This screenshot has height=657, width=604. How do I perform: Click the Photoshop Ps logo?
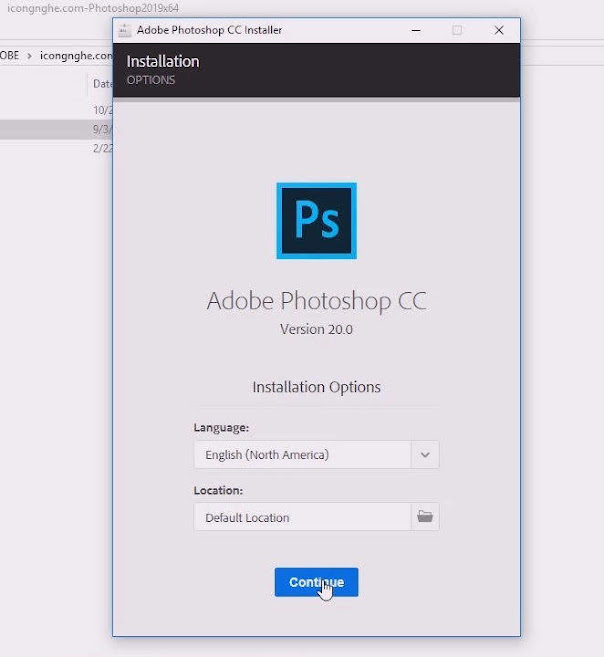[317, 221]
